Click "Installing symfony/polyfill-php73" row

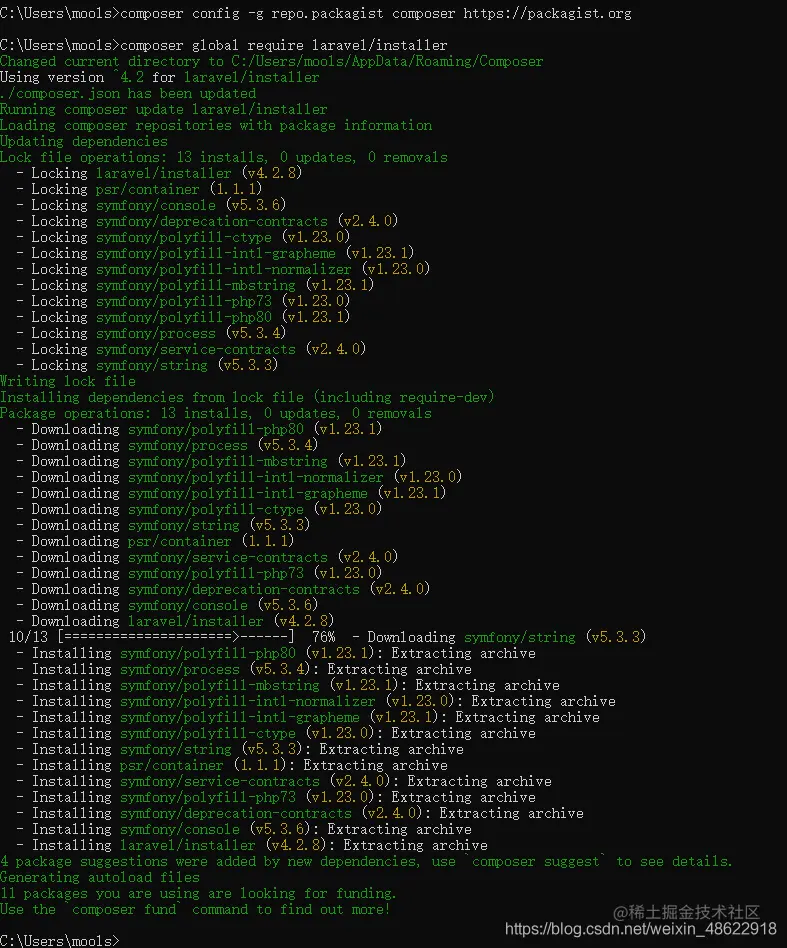click(276, 797)
